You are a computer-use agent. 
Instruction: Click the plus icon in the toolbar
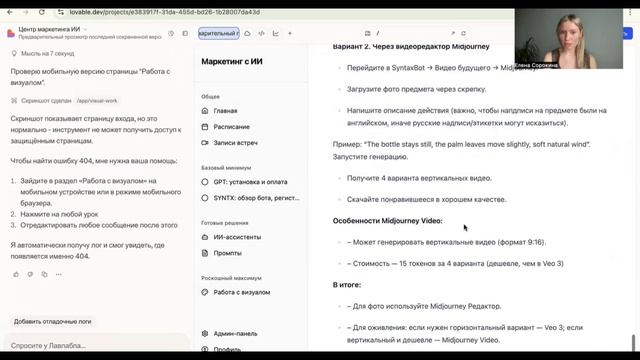coord(290,33)
